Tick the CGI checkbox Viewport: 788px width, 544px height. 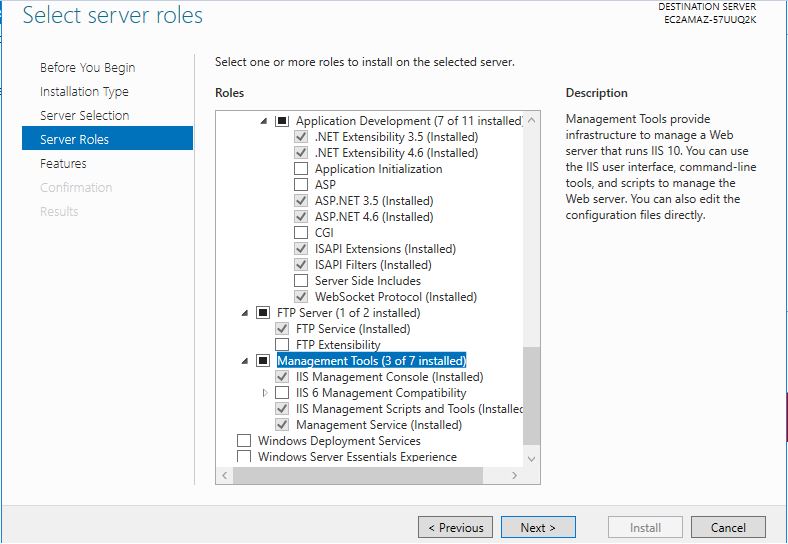[301, 233]
